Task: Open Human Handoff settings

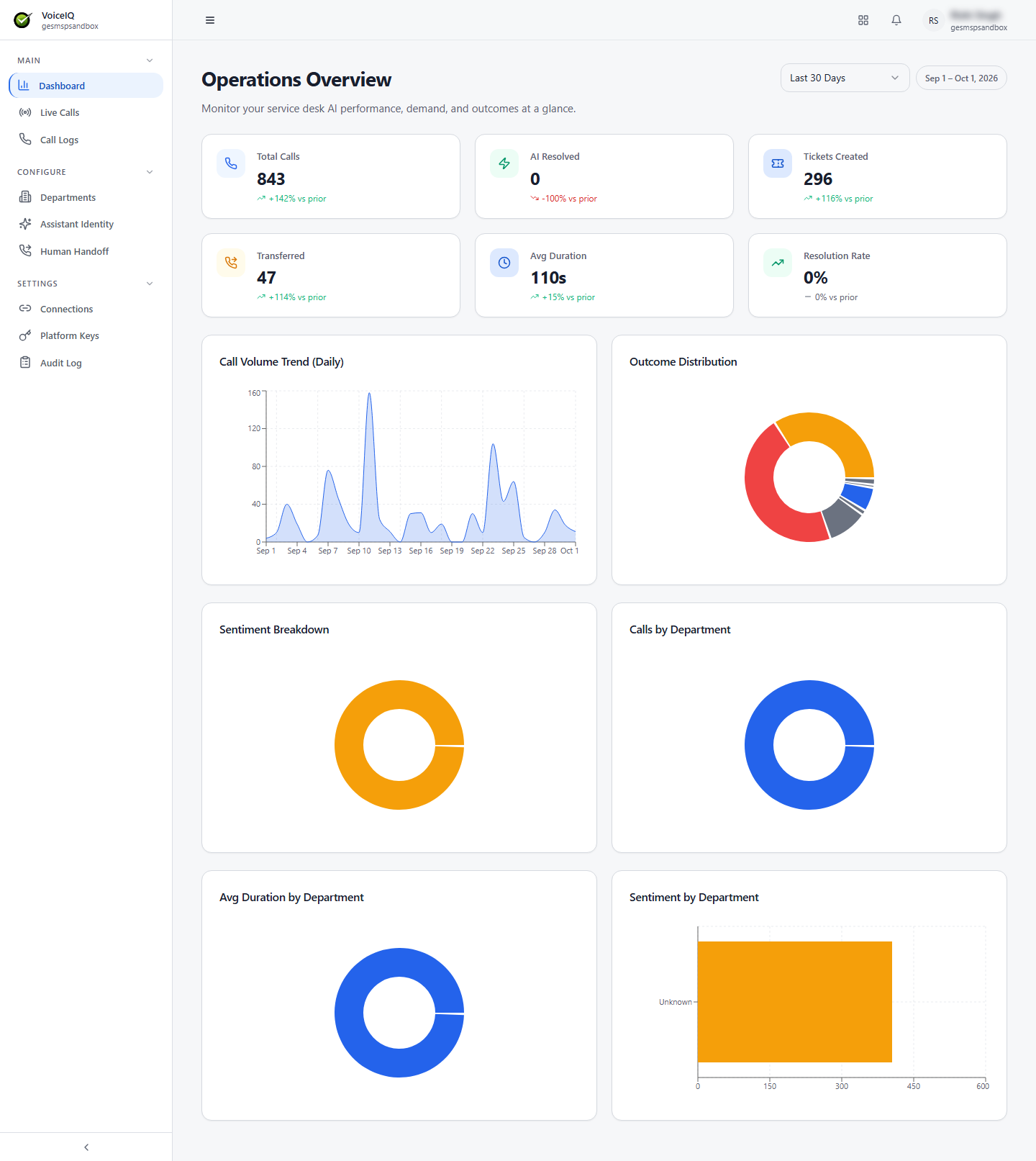Action: 86,251
